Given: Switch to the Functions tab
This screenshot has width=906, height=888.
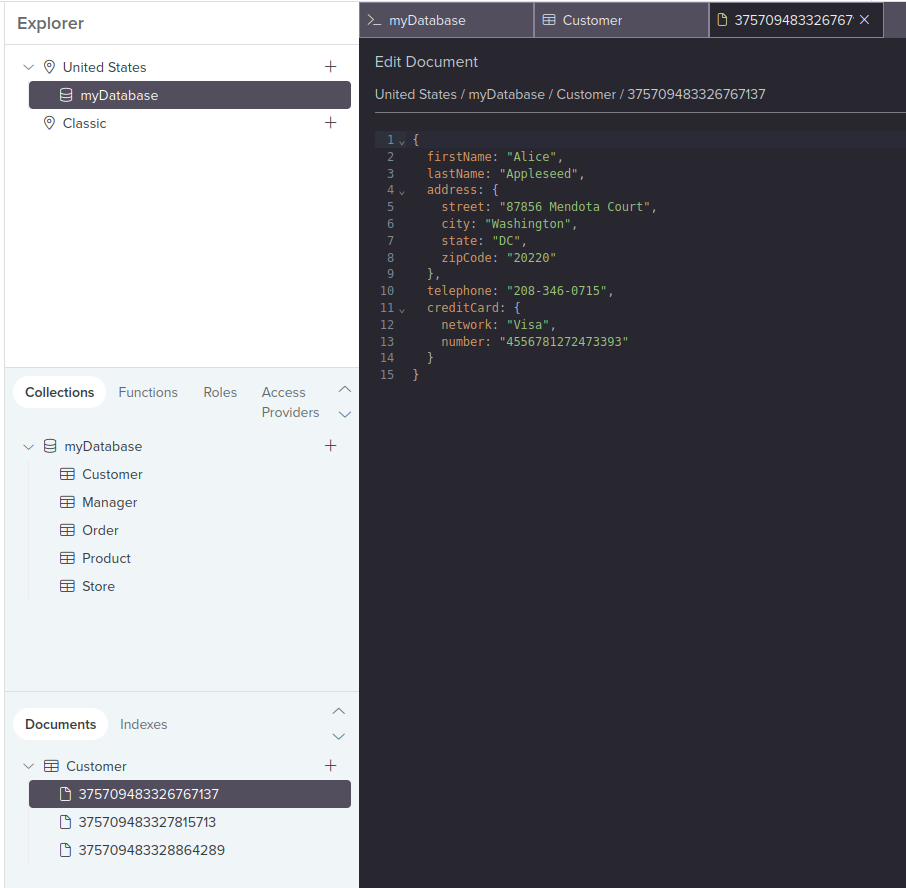Looking at the screenshot, I should click(x=148, y=392).
